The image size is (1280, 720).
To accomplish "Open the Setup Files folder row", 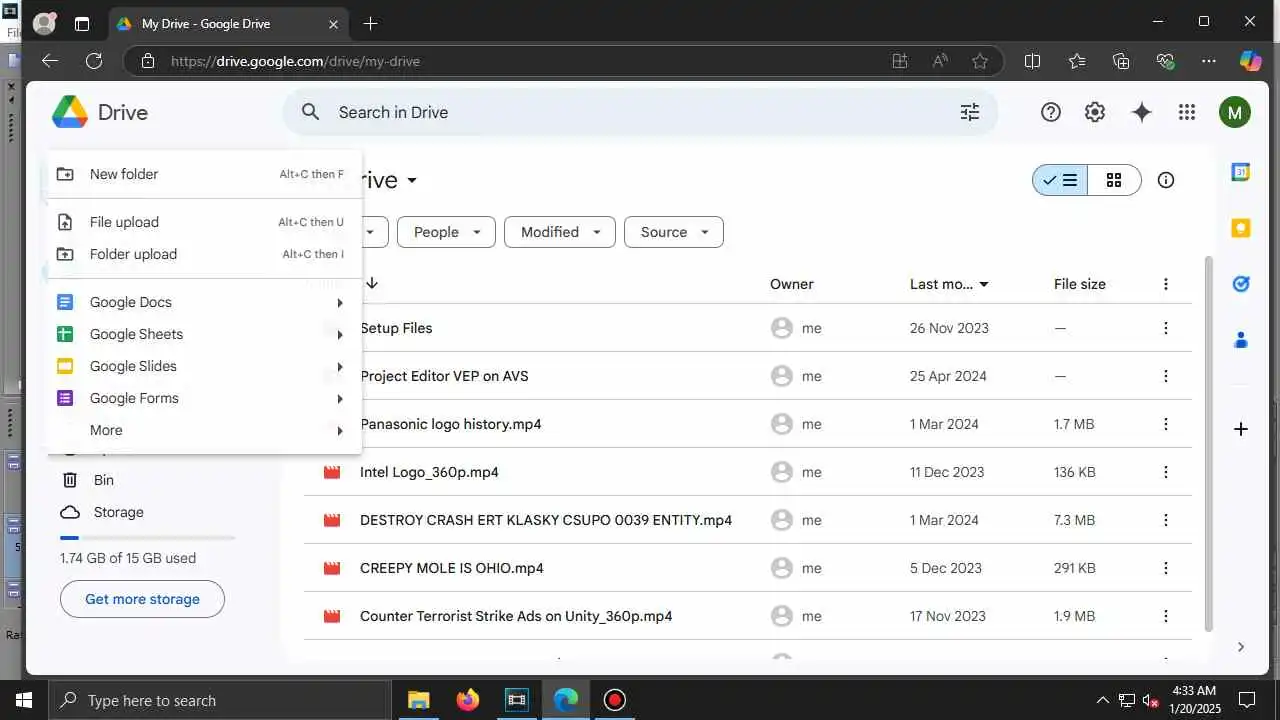I will (x=748, y=328).
